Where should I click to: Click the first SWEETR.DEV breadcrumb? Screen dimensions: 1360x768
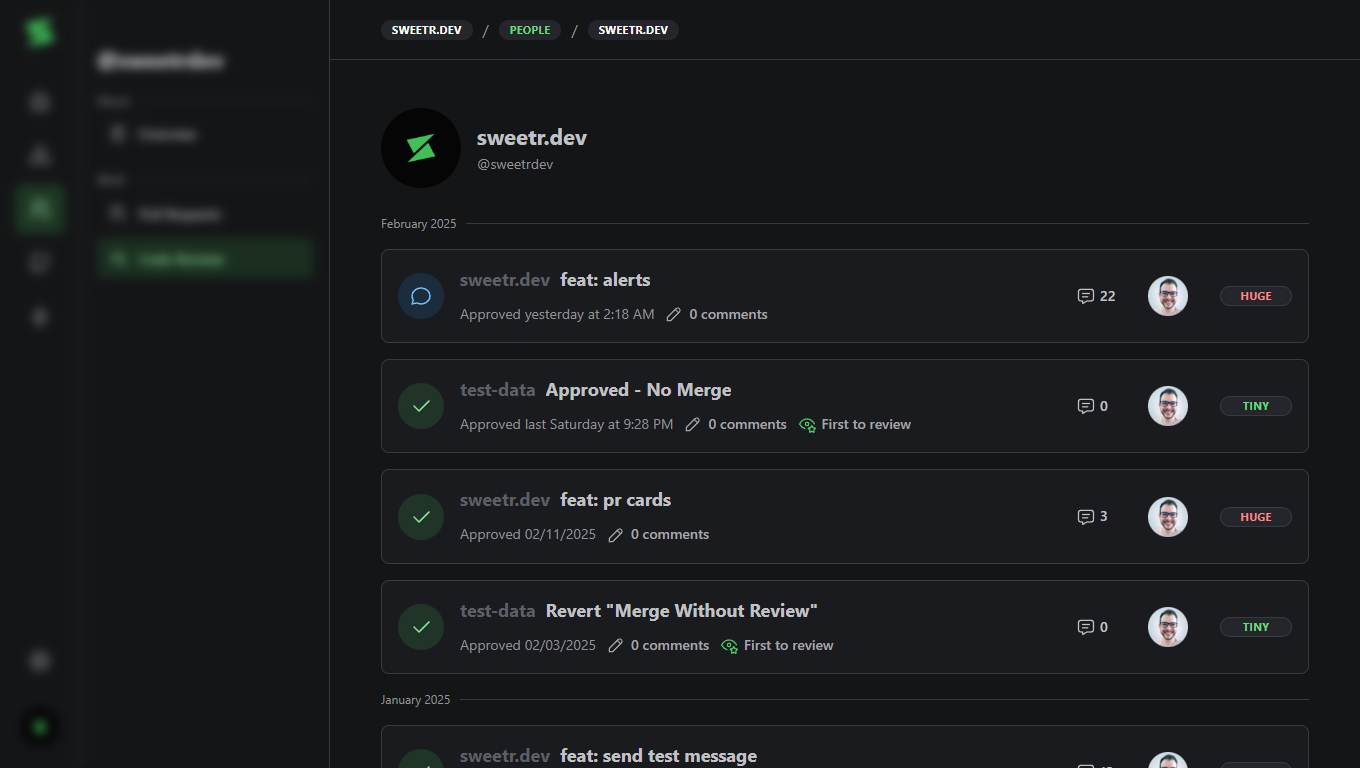426,30
